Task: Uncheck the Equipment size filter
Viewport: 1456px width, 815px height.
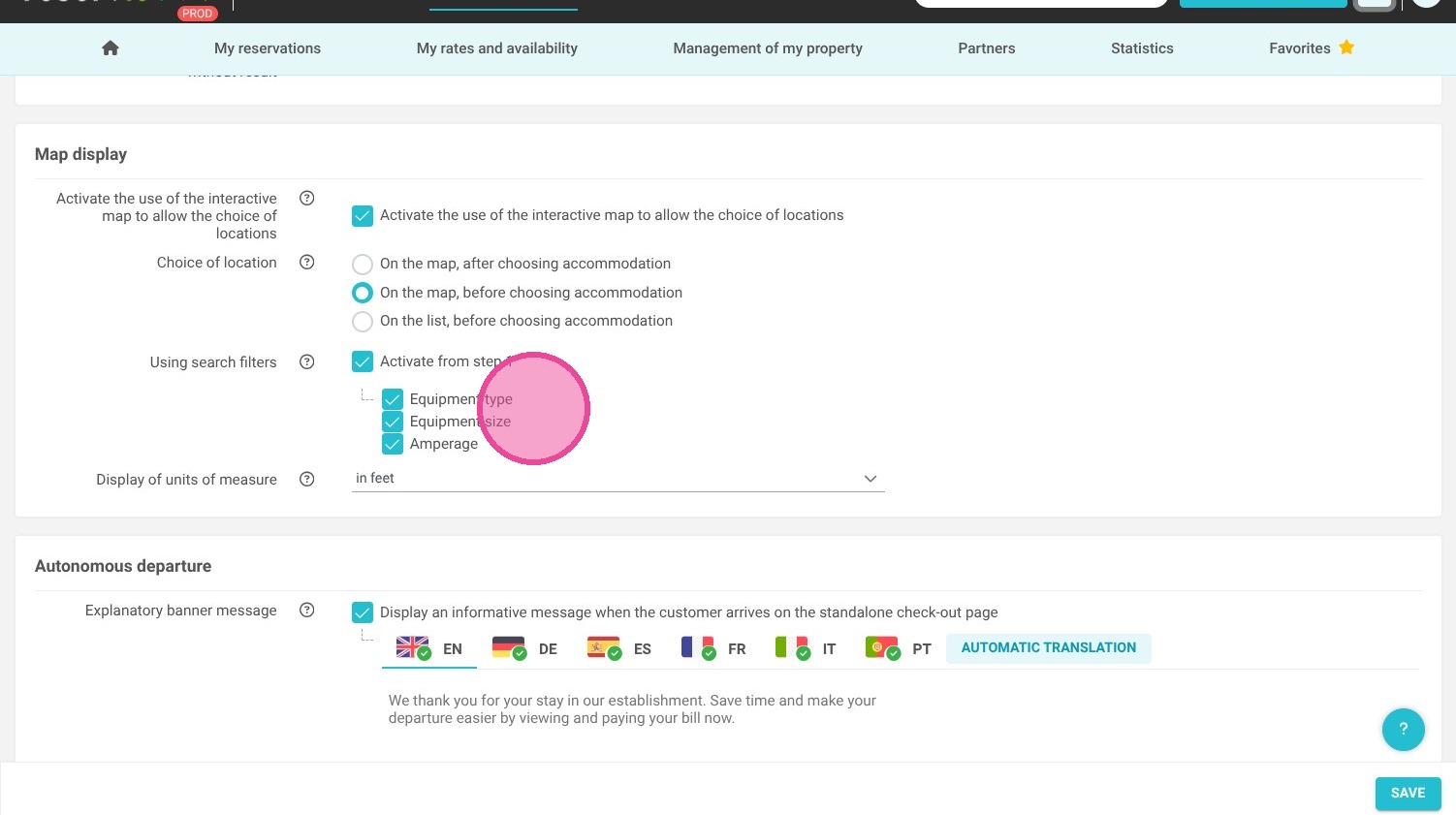Action: (x=393, y=422)
